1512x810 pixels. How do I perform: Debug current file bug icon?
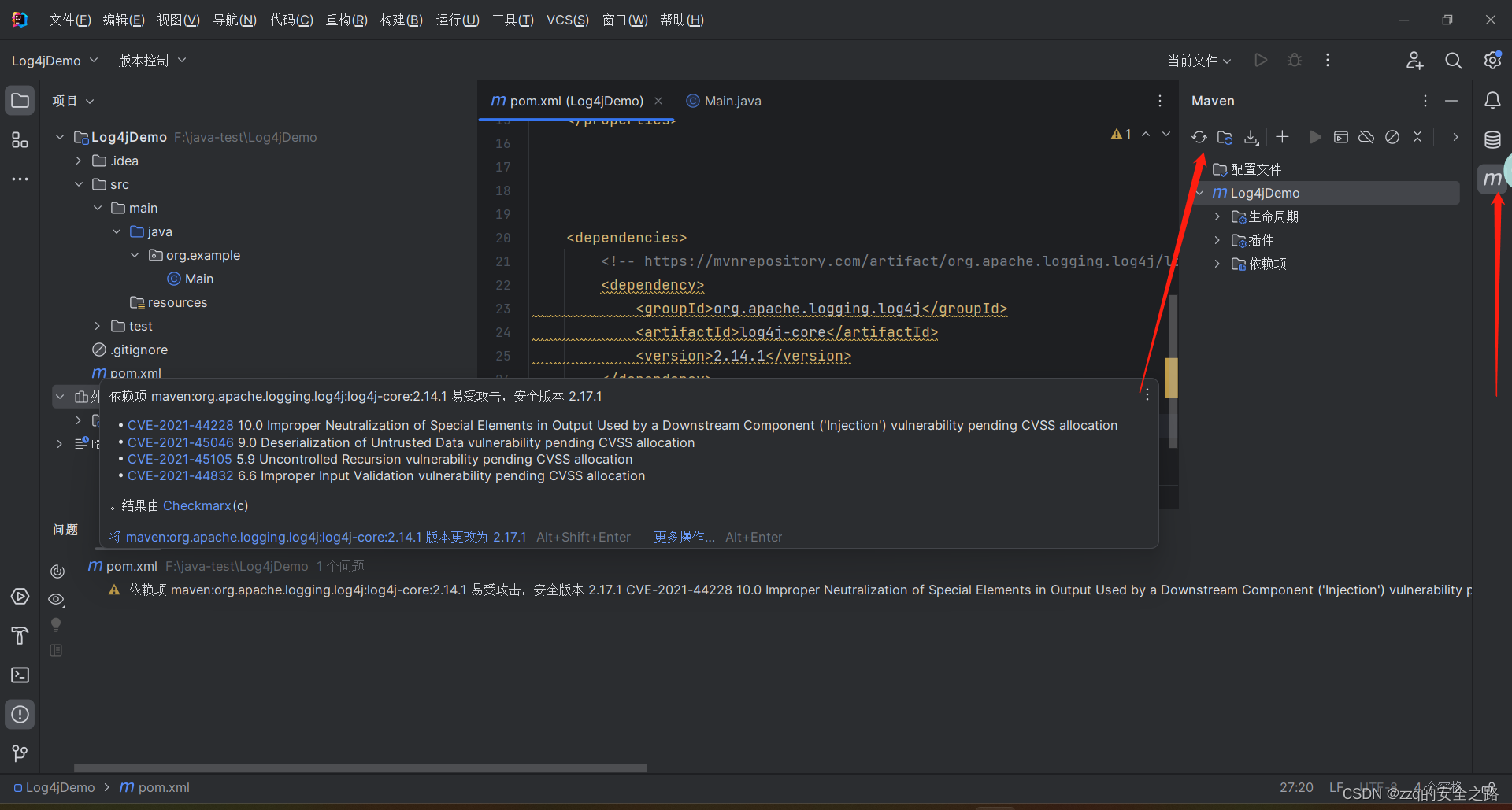pos(1295,61)
